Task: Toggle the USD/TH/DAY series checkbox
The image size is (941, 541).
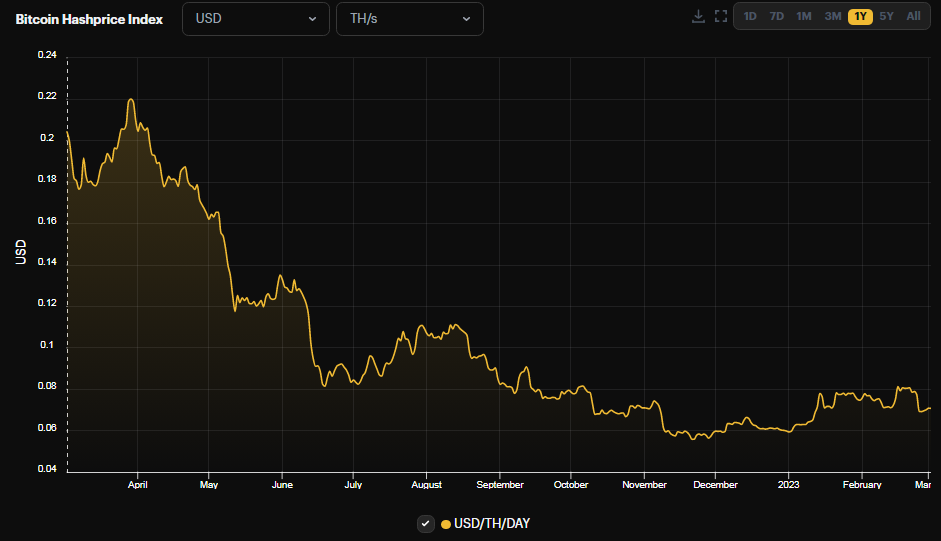Action: (426, 523)
